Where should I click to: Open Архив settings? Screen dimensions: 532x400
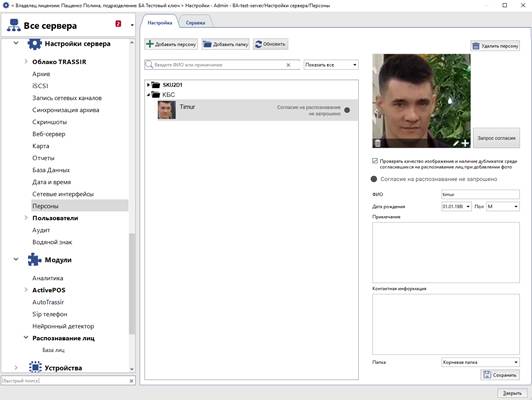[x=41, y=74]
